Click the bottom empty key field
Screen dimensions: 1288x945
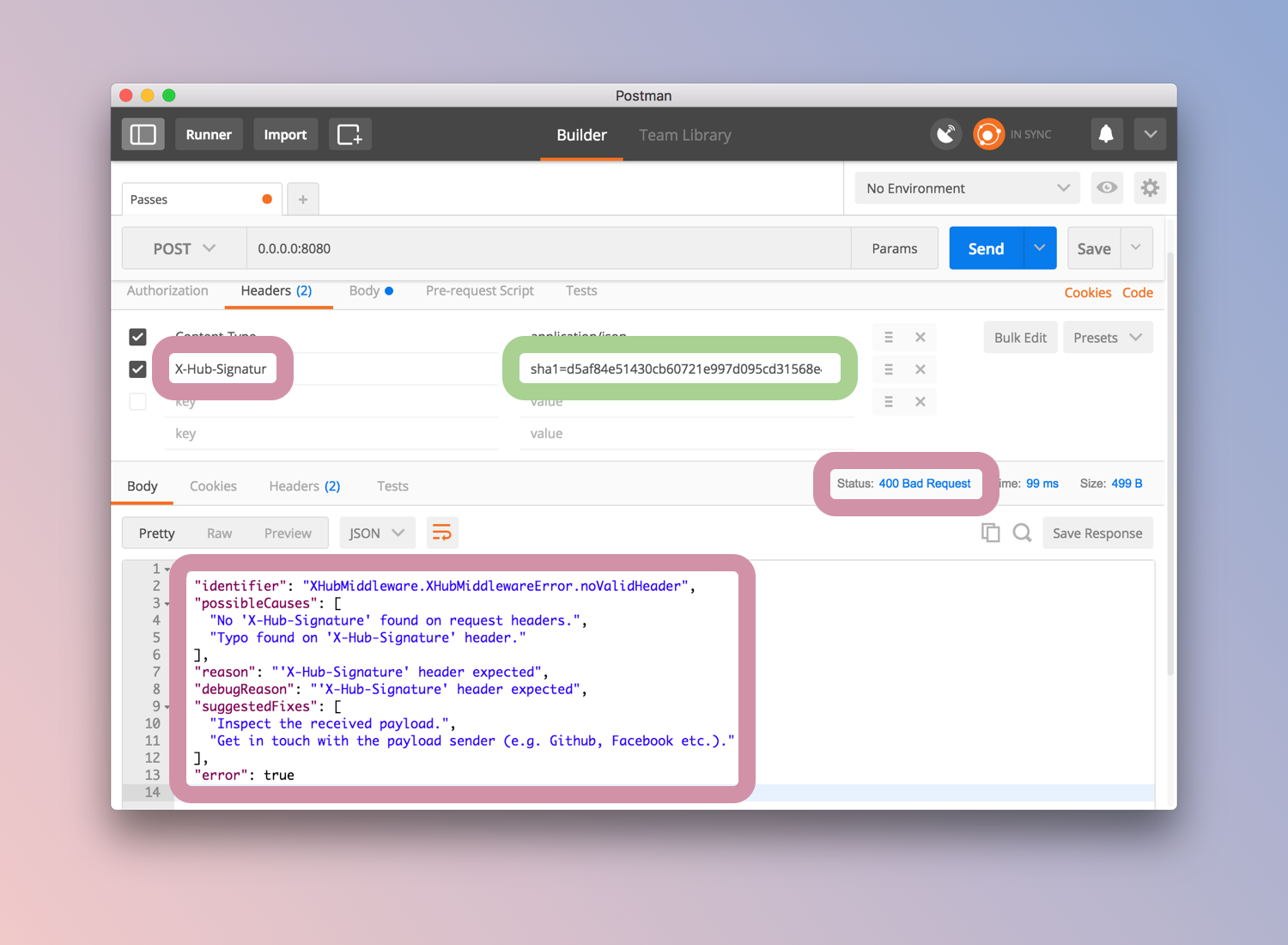tap(331, 434)
